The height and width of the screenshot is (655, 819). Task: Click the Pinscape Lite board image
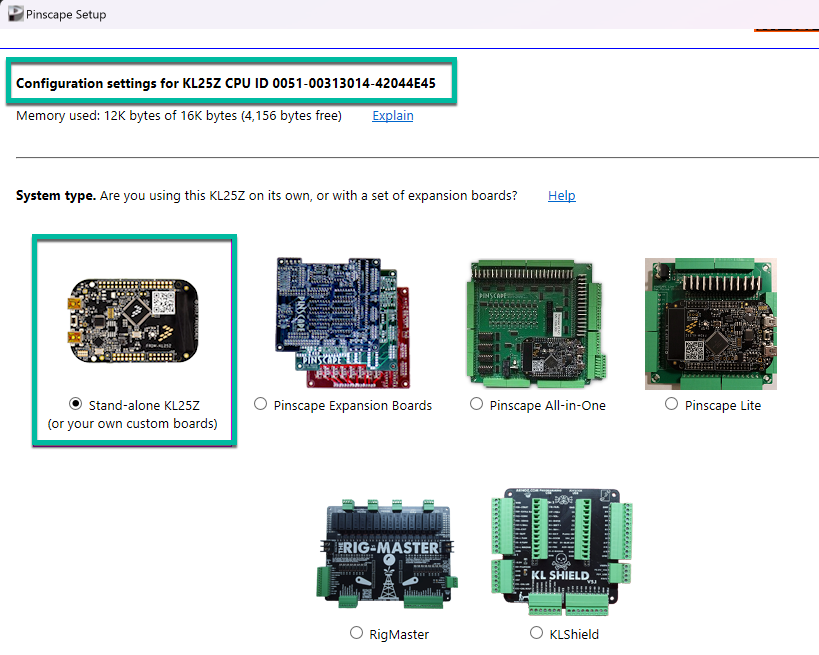711,324
